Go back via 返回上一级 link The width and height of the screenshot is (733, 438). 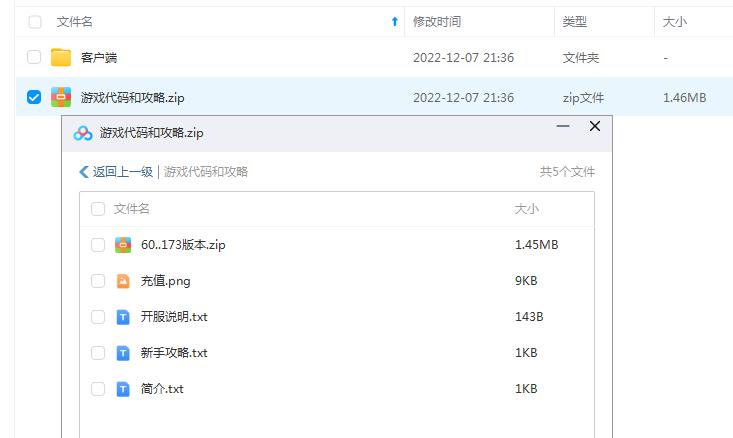(x=116, y=172)
